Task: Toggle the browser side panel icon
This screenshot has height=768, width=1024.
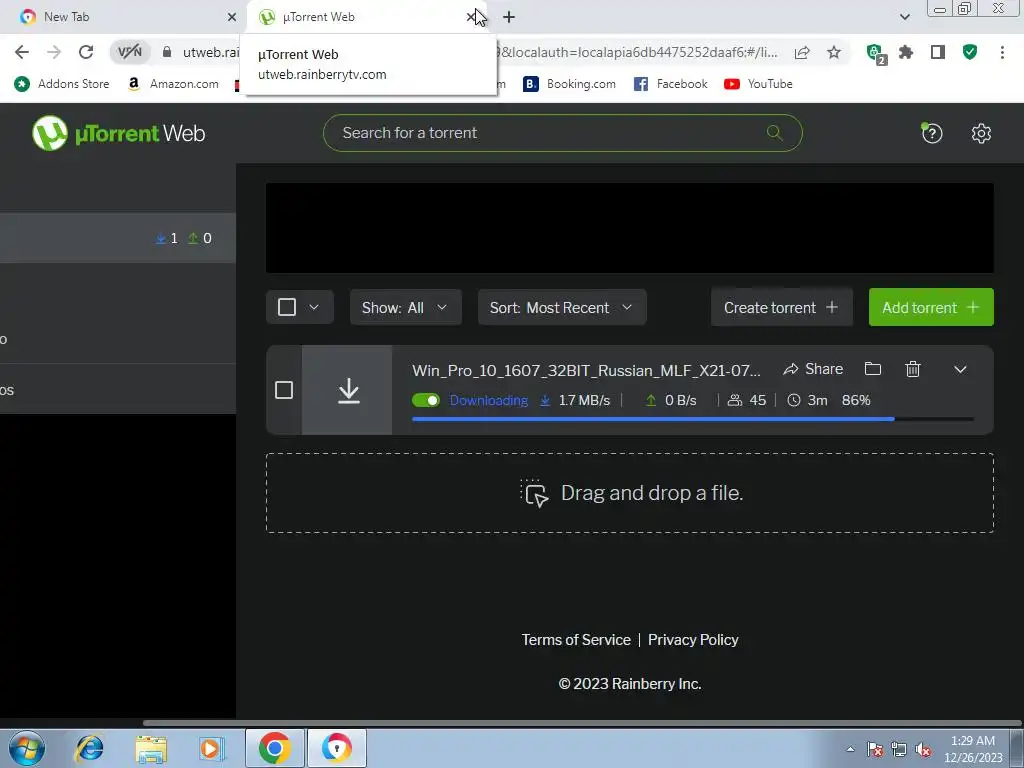Action: coord(938,52)
